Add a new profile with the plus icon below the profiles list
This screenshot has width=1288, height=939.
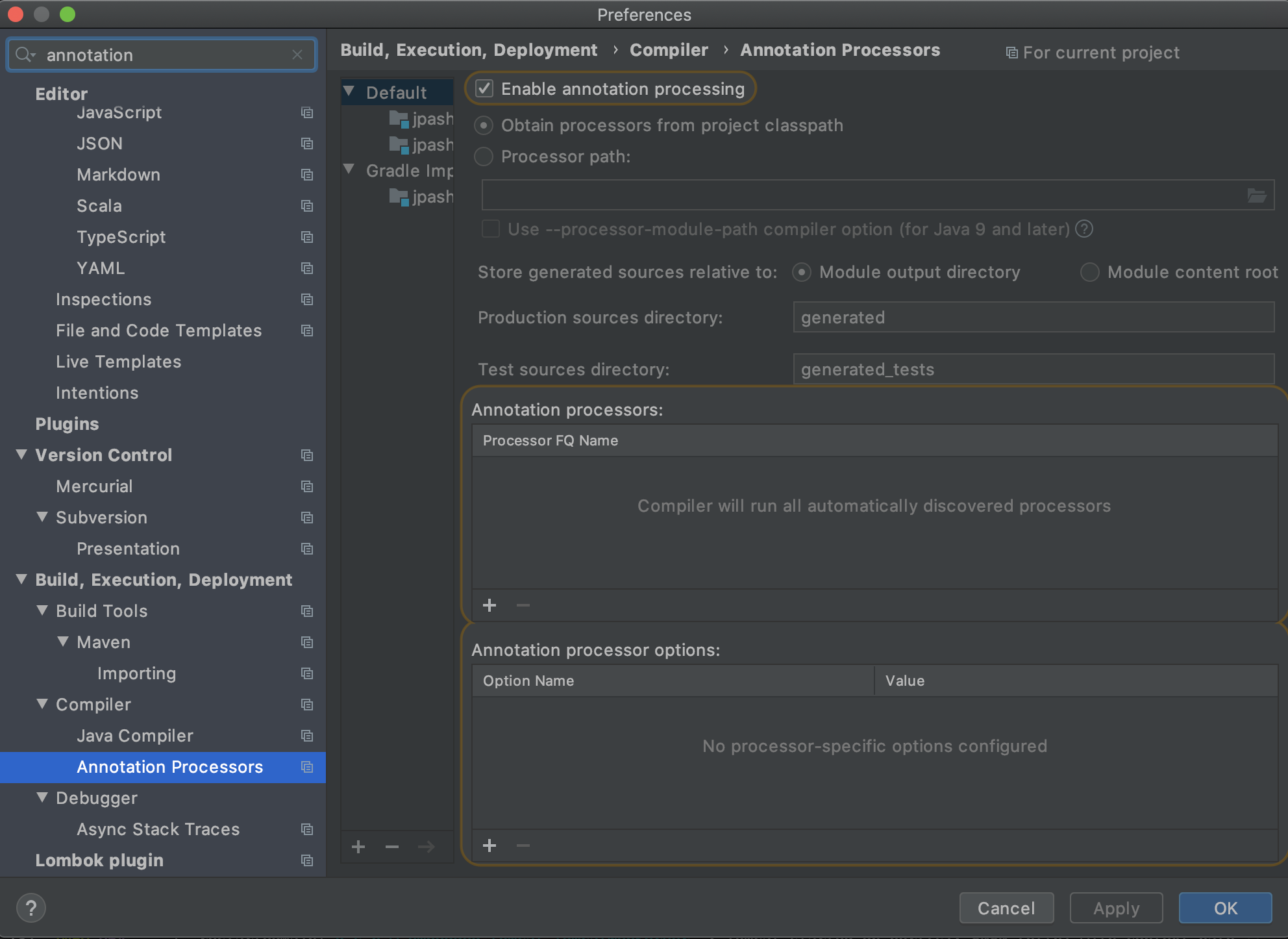point(358,847)
